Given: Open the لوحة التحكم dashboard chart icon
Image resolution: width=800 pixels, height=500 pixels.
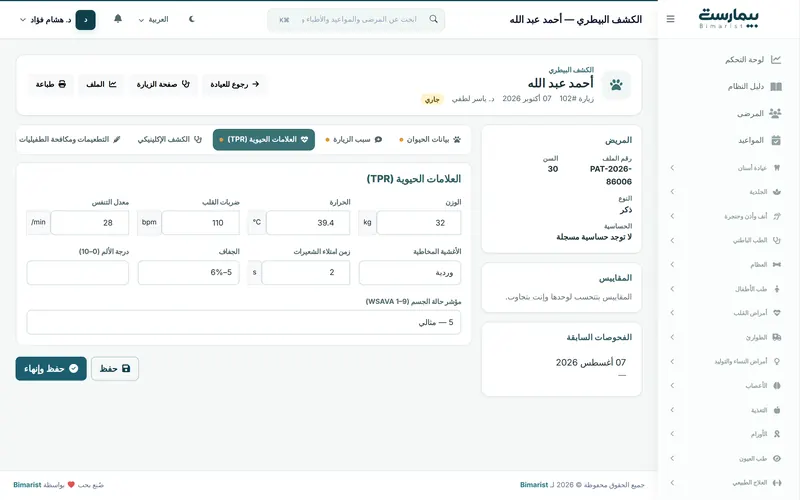Looking at the screenshot, I should 776,60.
